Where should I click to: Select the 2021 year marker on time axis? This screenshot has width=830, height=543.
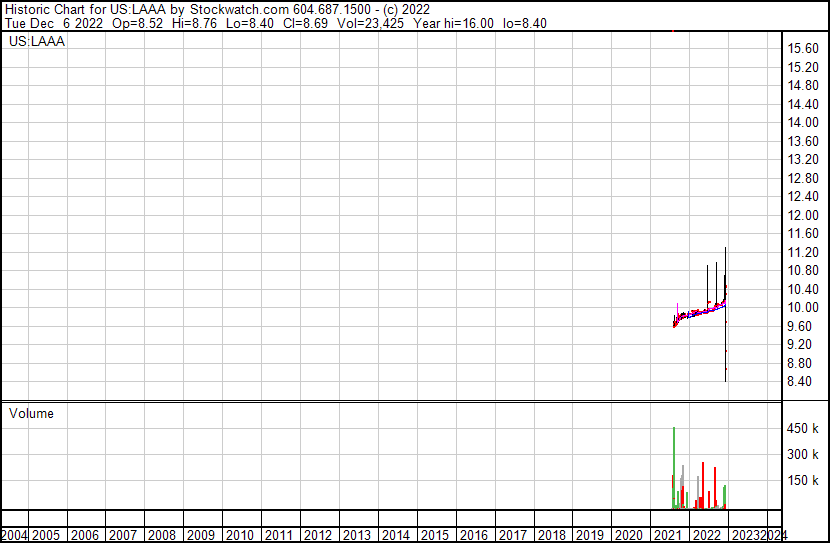coord(667,535)
